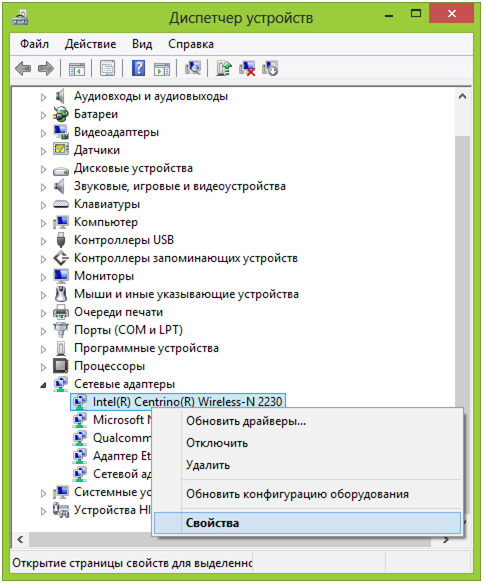483x583 pixels.
Task: Click the Update driver toolbar icon
Action: tap(224, 69)
